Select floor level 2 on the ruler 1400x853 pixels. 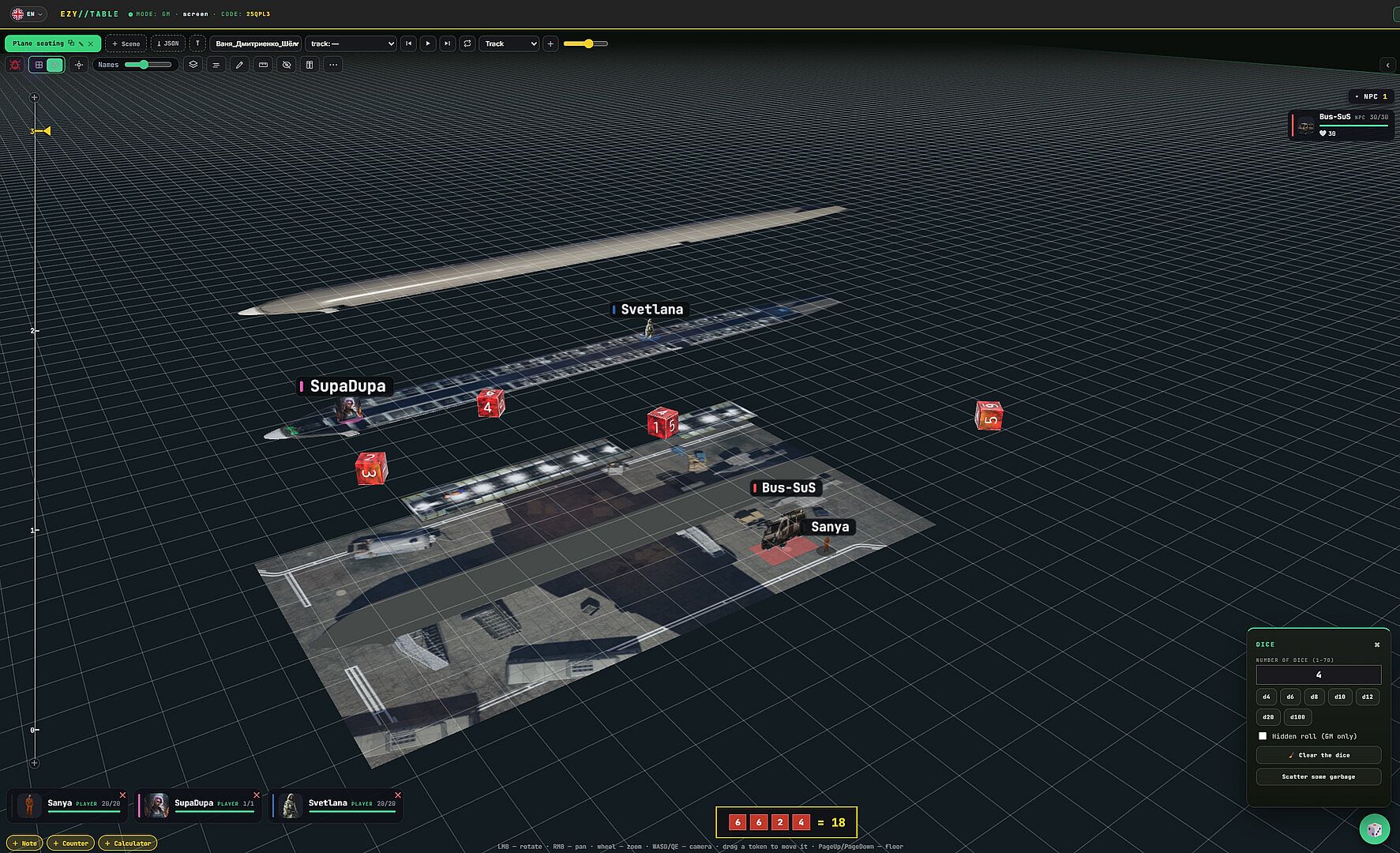coord(33,330)
